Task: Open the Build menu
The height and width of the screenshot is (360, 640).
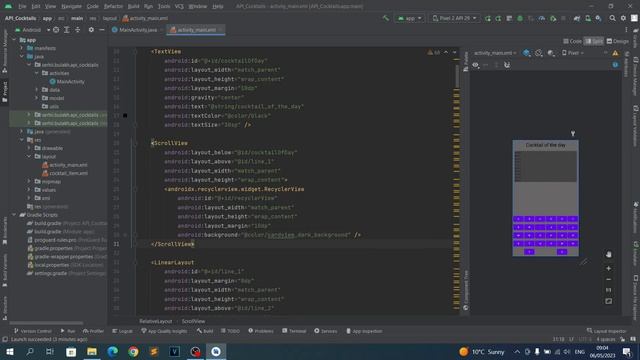Action: tap(133, 7)
